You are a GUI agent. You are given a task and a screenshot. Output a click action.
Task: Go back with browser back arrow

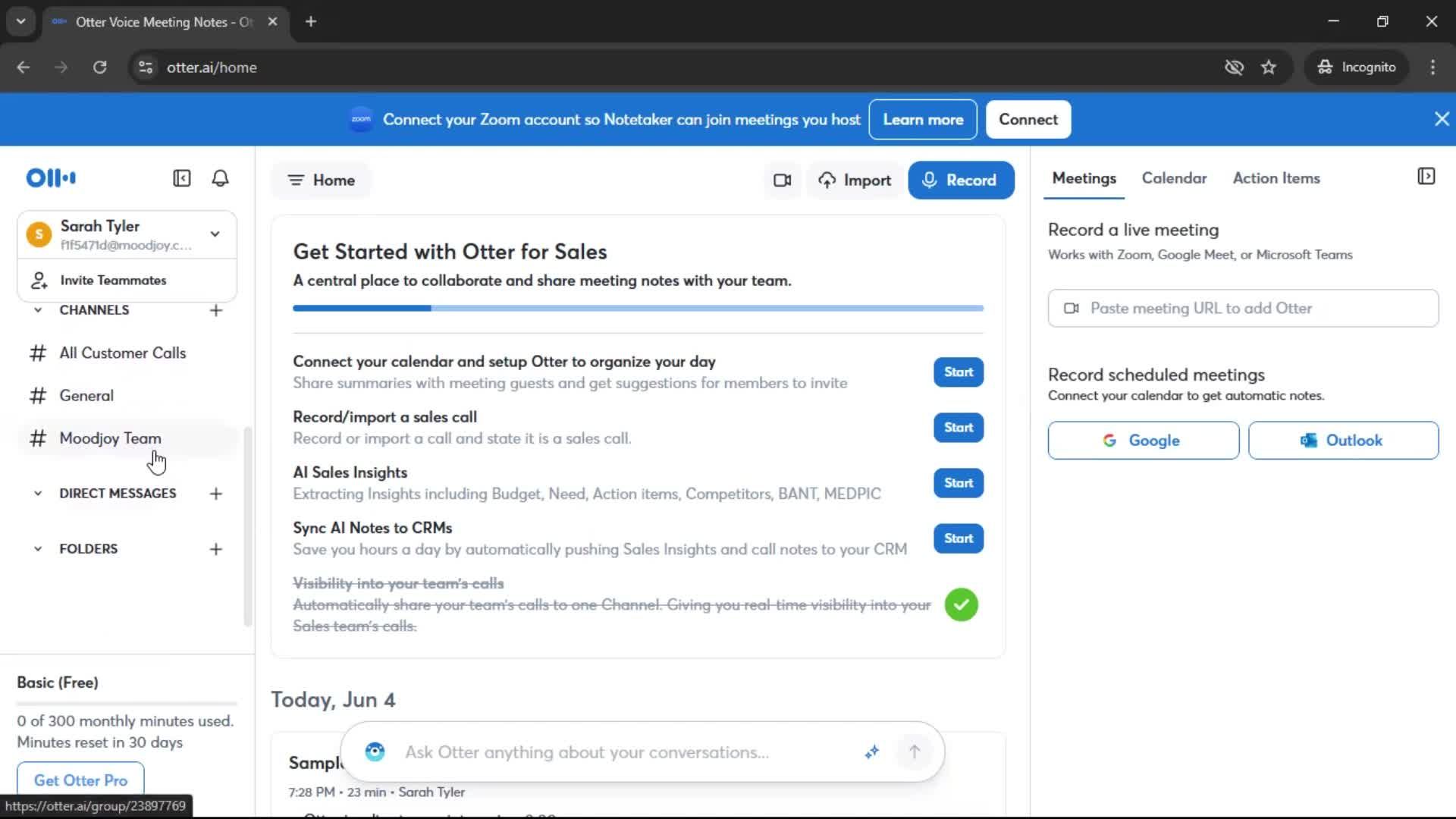click(24, 67)
